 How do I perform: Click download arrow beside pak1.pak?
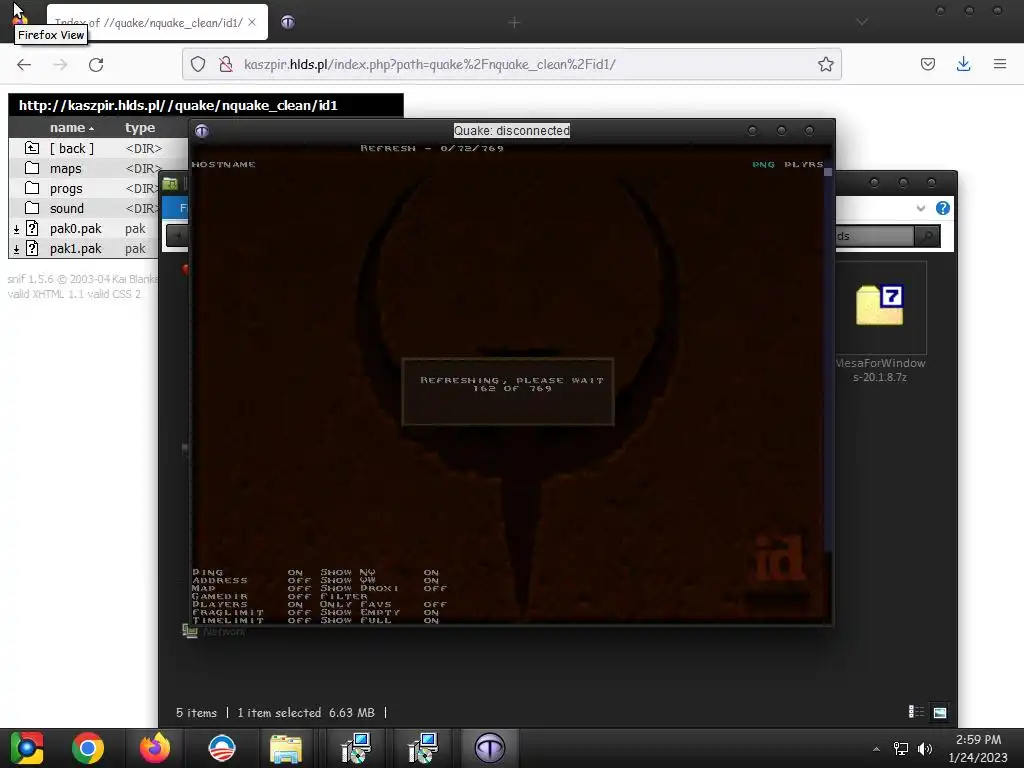coord(16,249)
